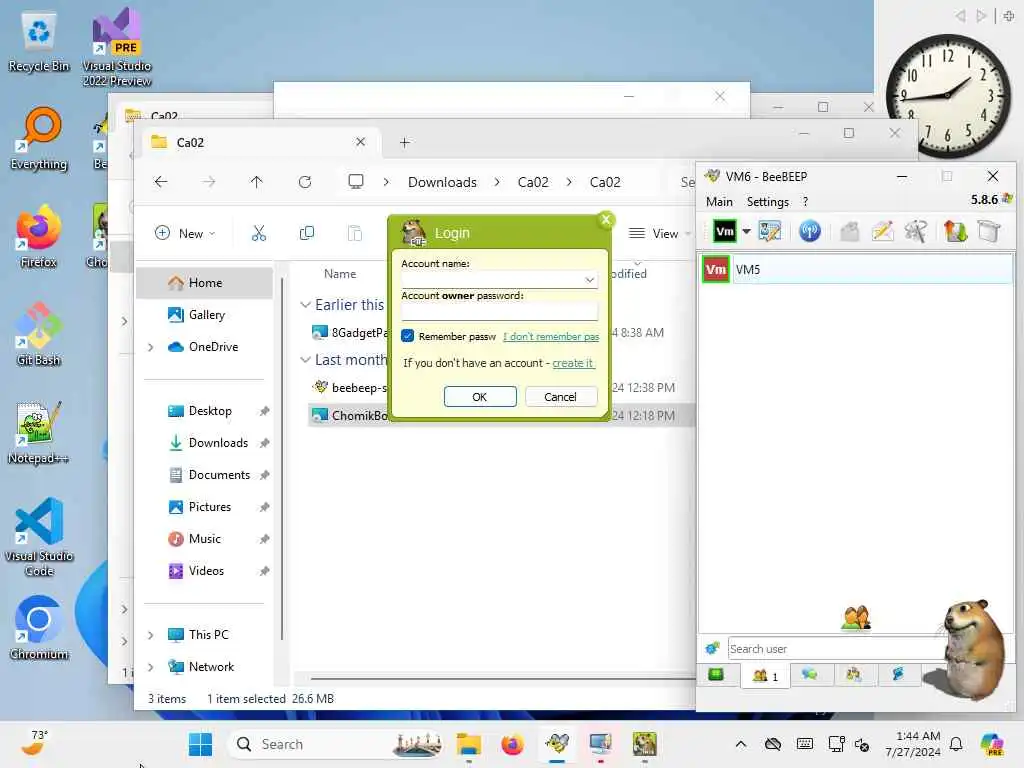Click the I don't remember password link
Screen dimensions: 1024x768
tap(551, 336)
